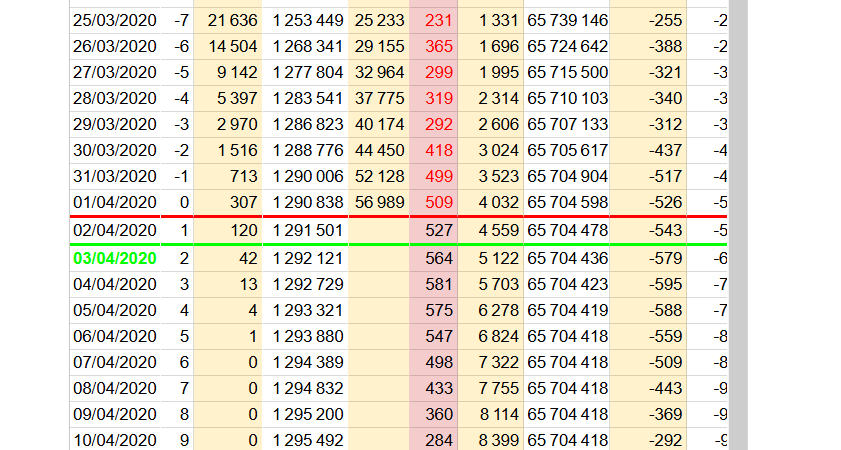Select the cell showing -543
Viewport: 841px width, 450px height.
pyautogui.click(x=648, y=231)
